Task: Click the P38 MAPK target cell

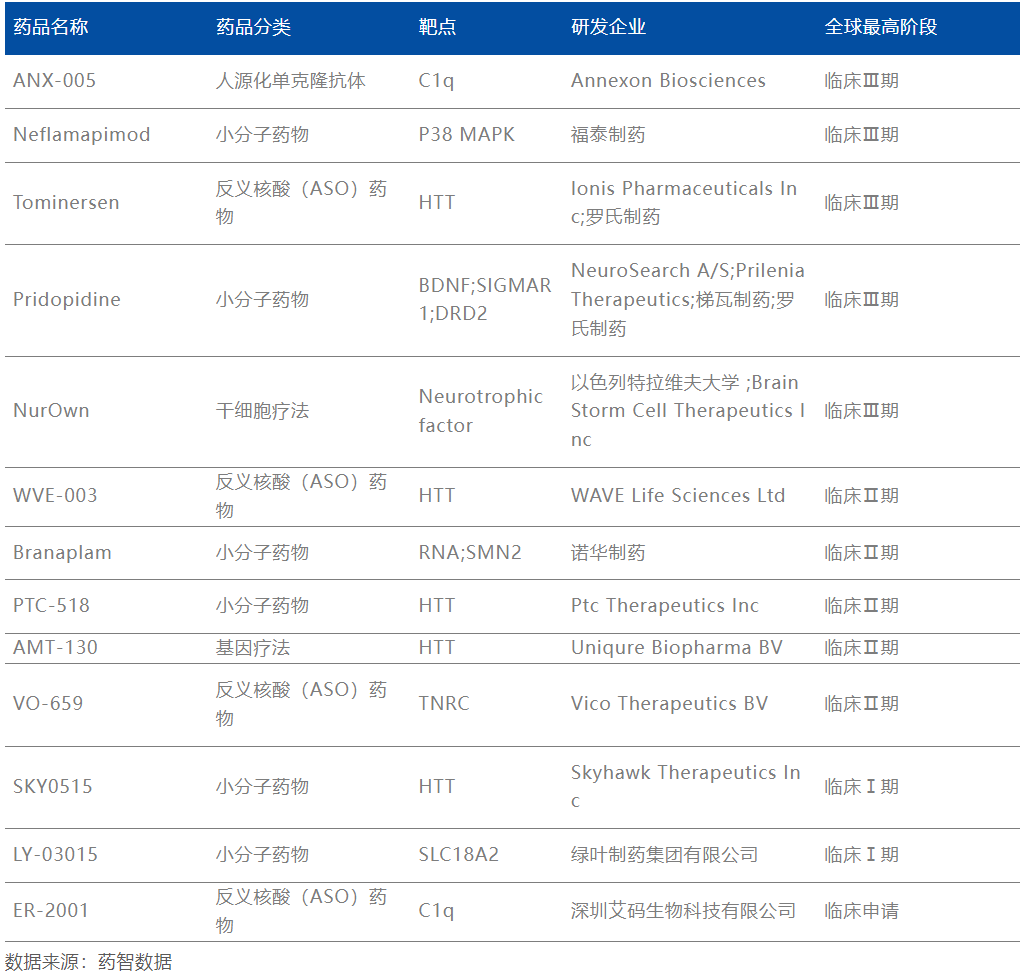Action: 466,135
